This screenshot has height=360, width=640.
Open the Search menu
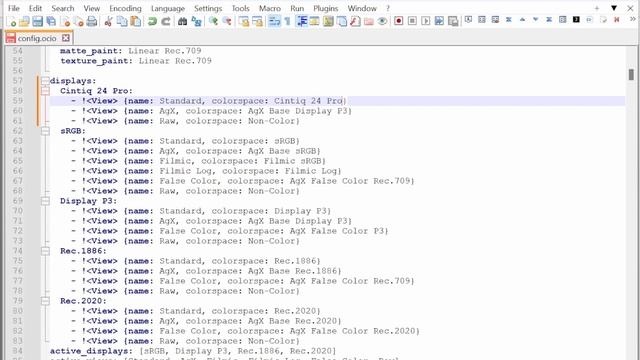click(x=63, y=8)
